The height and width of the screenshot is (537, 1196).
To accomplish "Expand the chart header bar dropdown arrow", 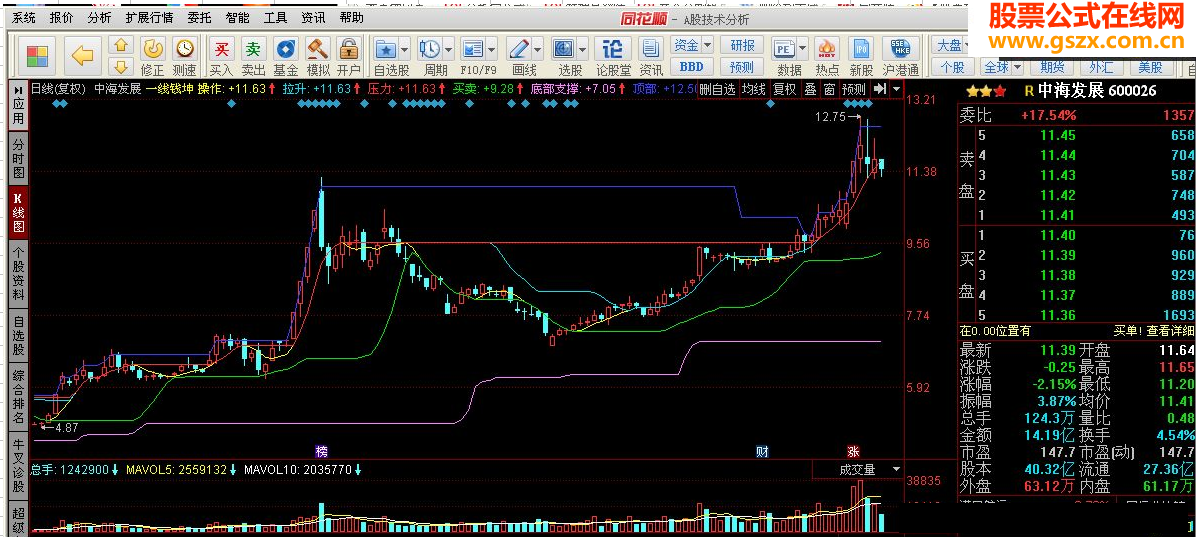I will (x=896, y=88).
